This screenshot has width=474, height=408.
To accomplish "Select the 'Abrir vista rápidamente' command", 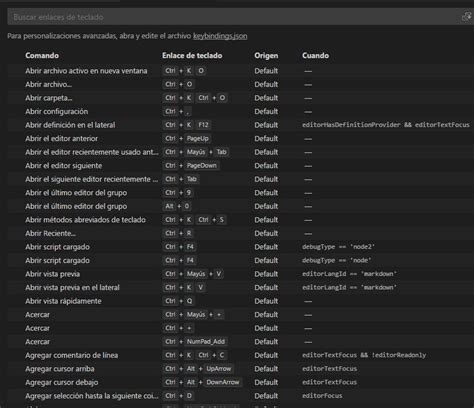I will pos(63,301).
